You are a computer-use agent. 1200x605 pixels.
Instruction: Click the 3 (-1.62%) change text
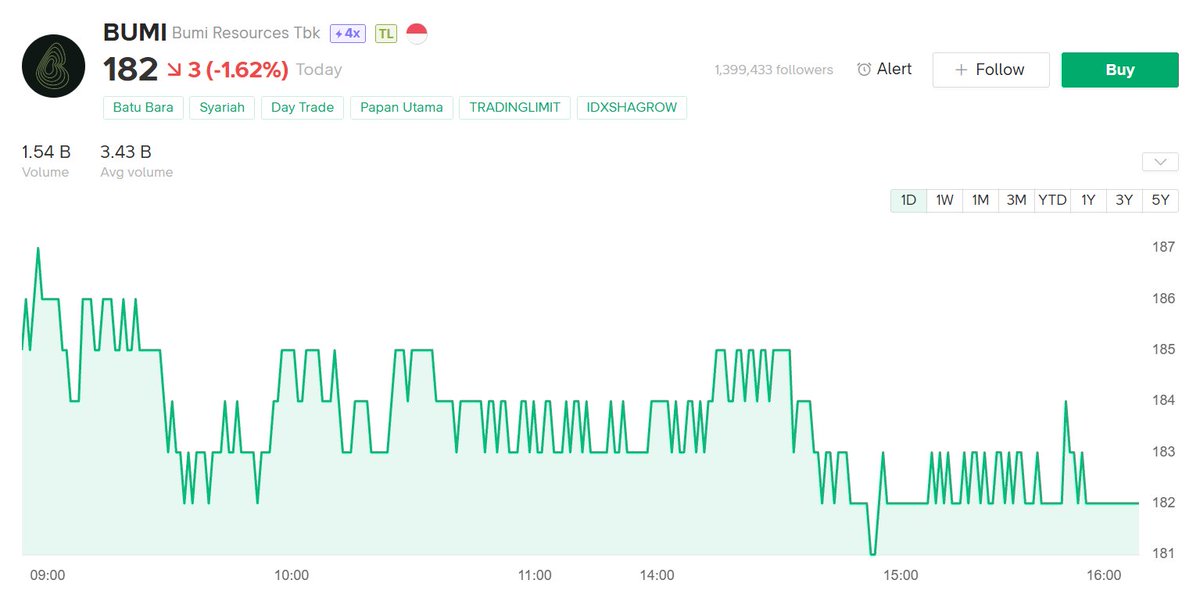coord(239,70)
